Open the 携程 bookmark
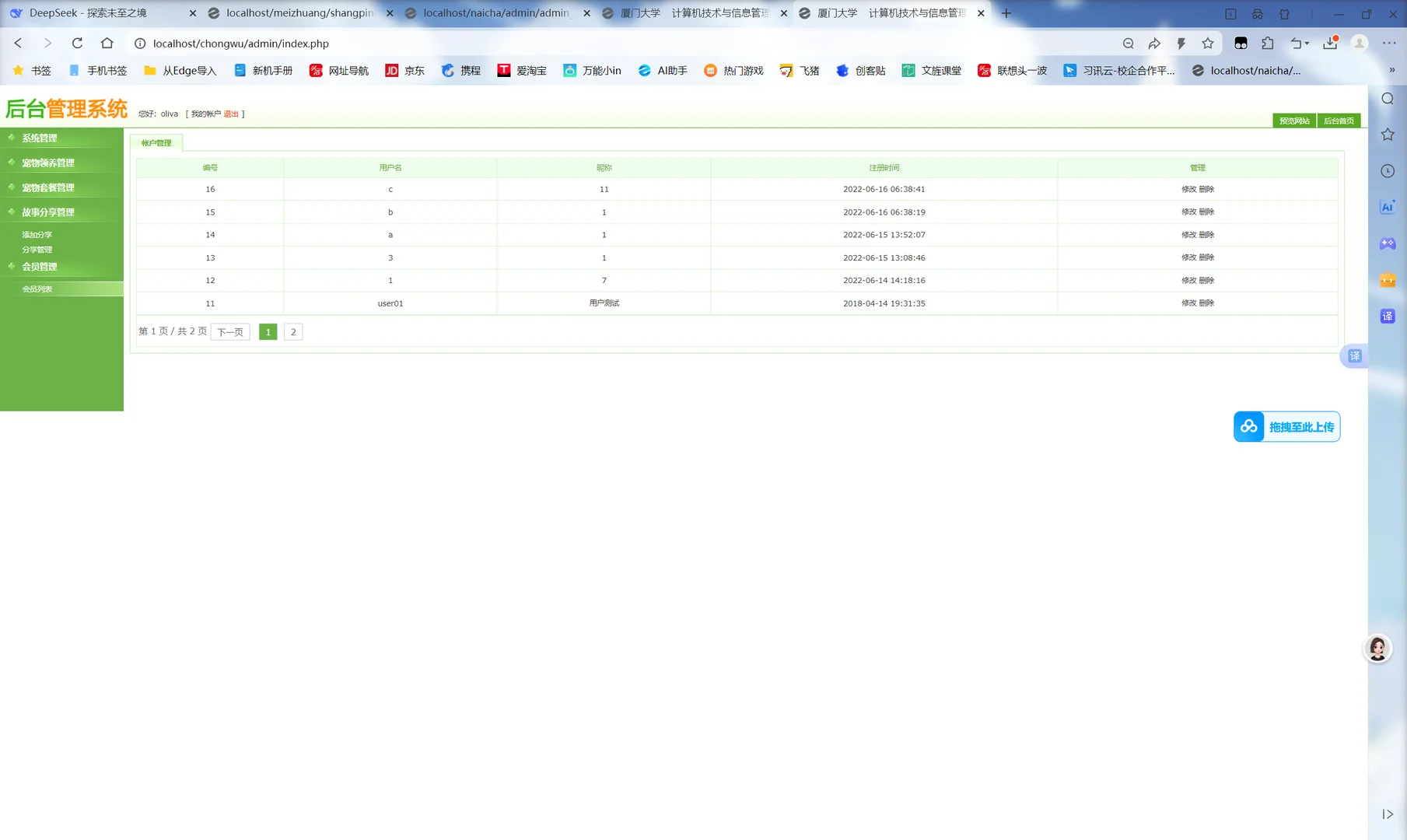The image size is (1407, 840). [x=460, y=70]
